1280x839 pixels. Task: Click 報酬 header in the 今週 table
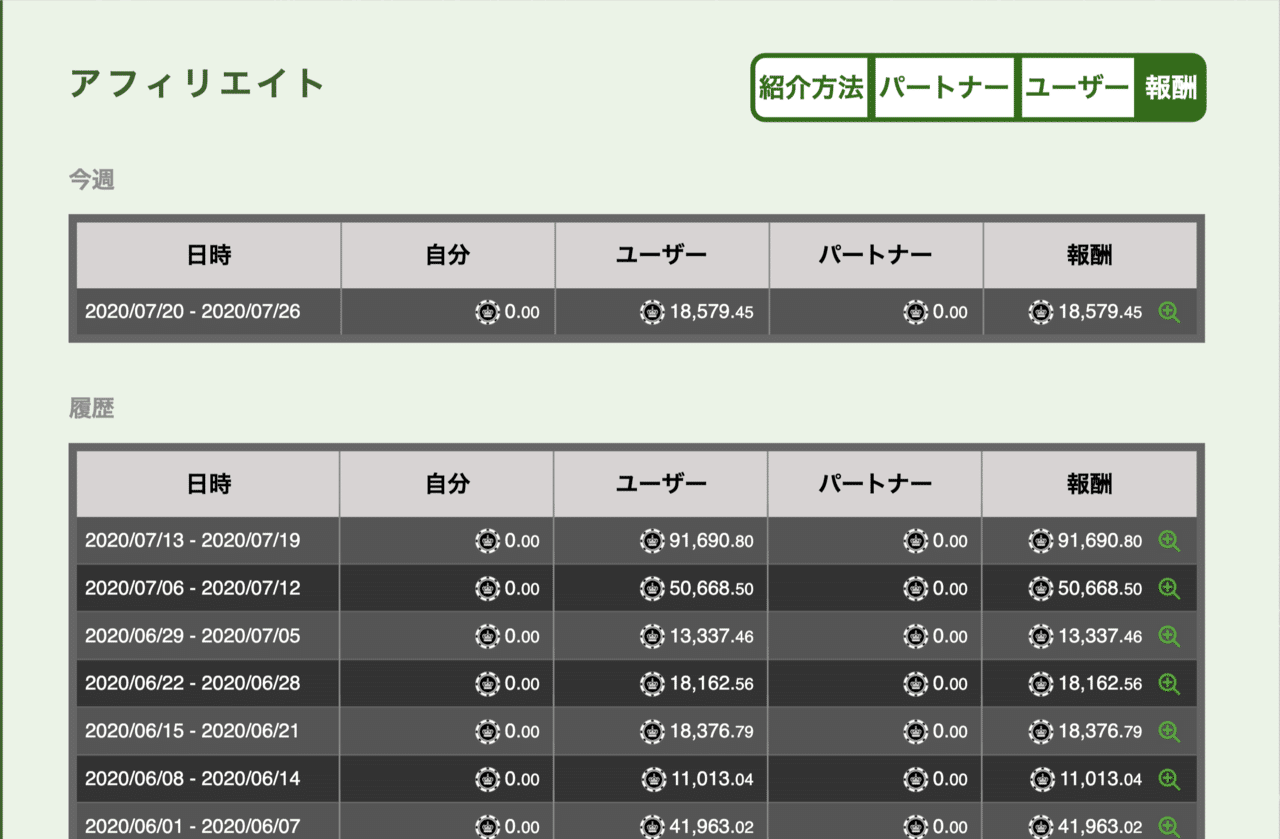tap(1090, 255)
